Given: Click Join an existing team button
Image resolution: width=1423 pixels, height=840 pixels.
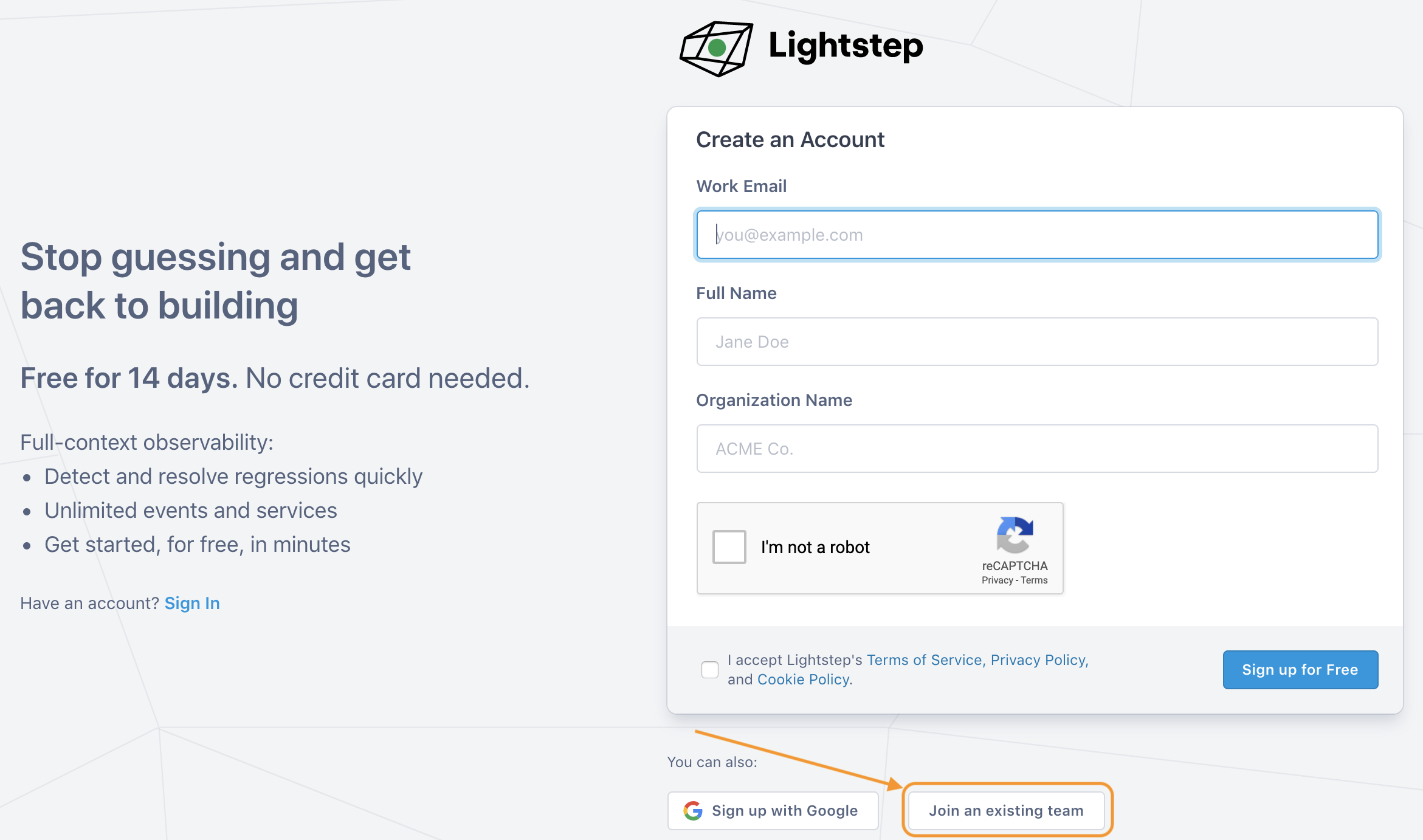Looking at the screenshot, I should (1006, 810).
